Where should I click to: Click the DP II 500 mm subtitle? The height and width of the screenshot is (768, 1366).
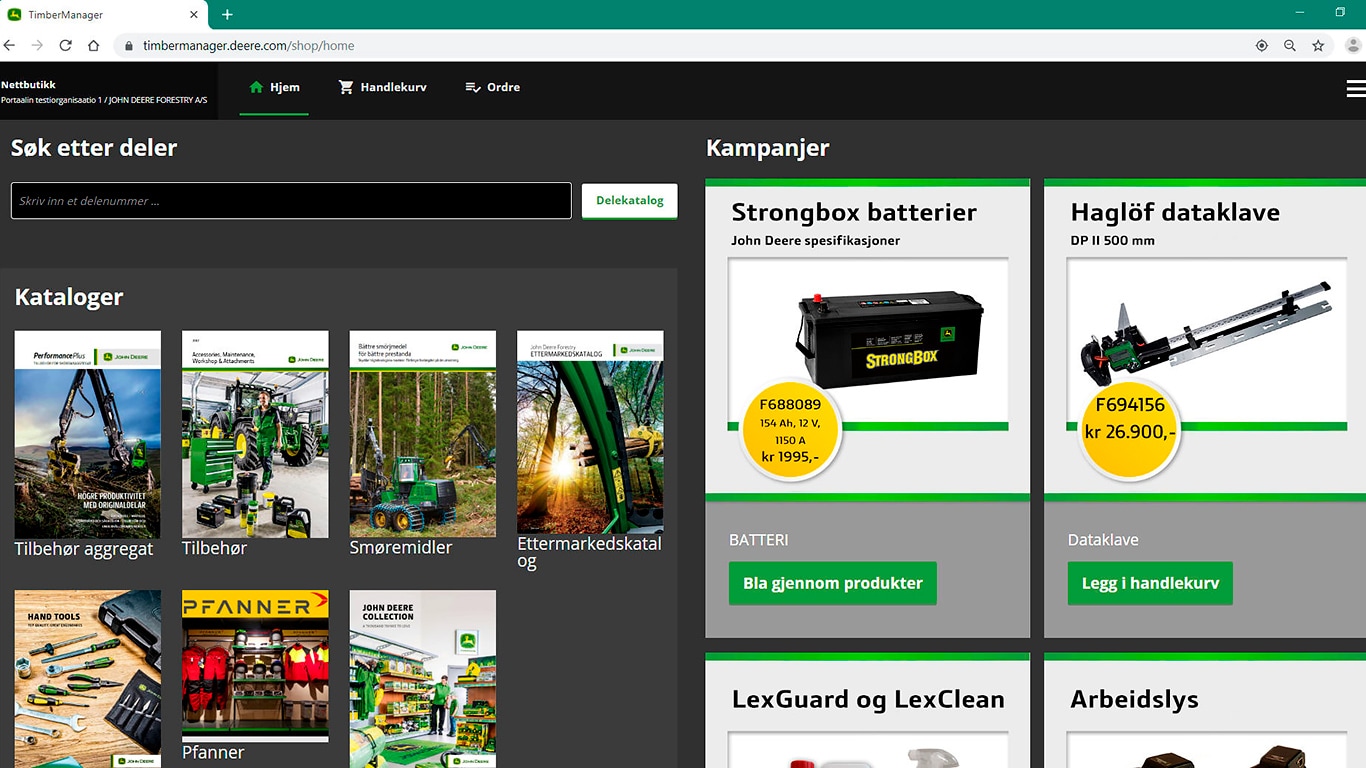click(x=1113, y=241)
